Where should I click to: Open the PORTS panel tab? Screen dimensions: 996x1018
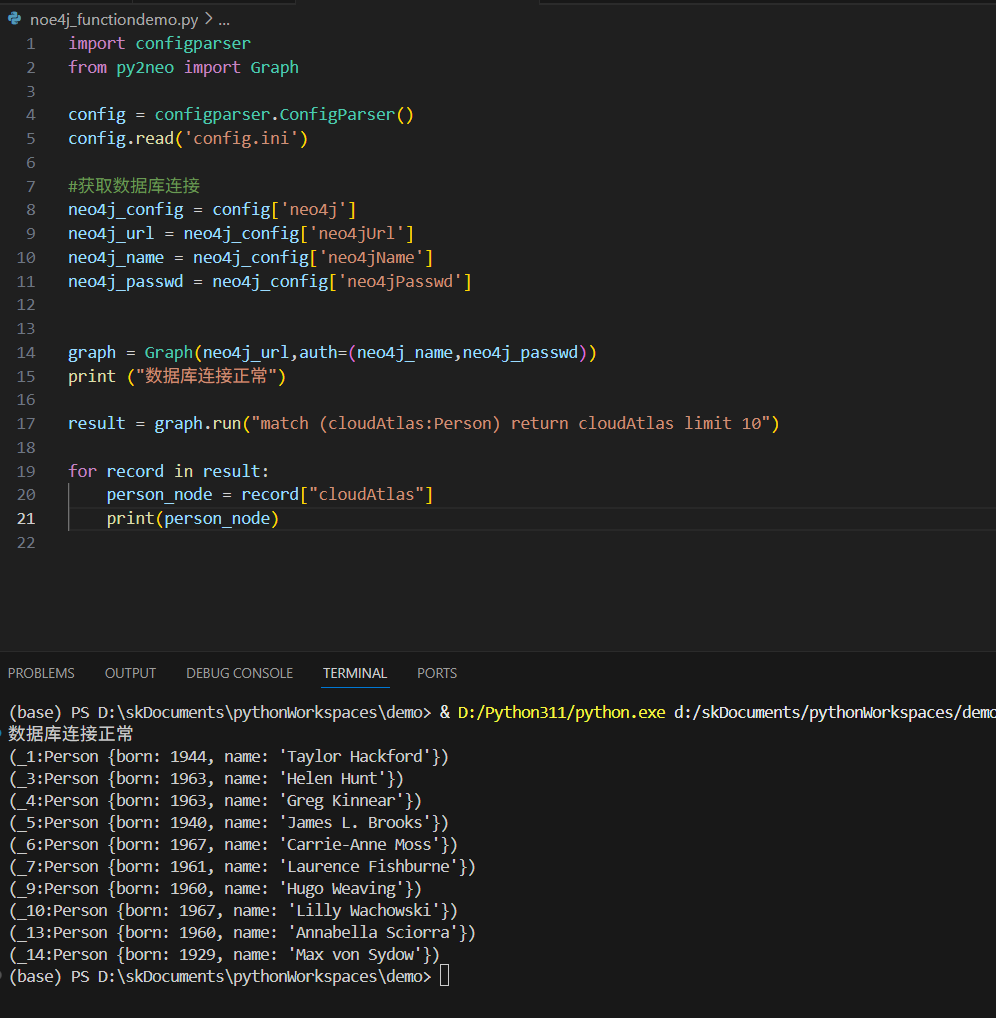[x=437, y=673]
